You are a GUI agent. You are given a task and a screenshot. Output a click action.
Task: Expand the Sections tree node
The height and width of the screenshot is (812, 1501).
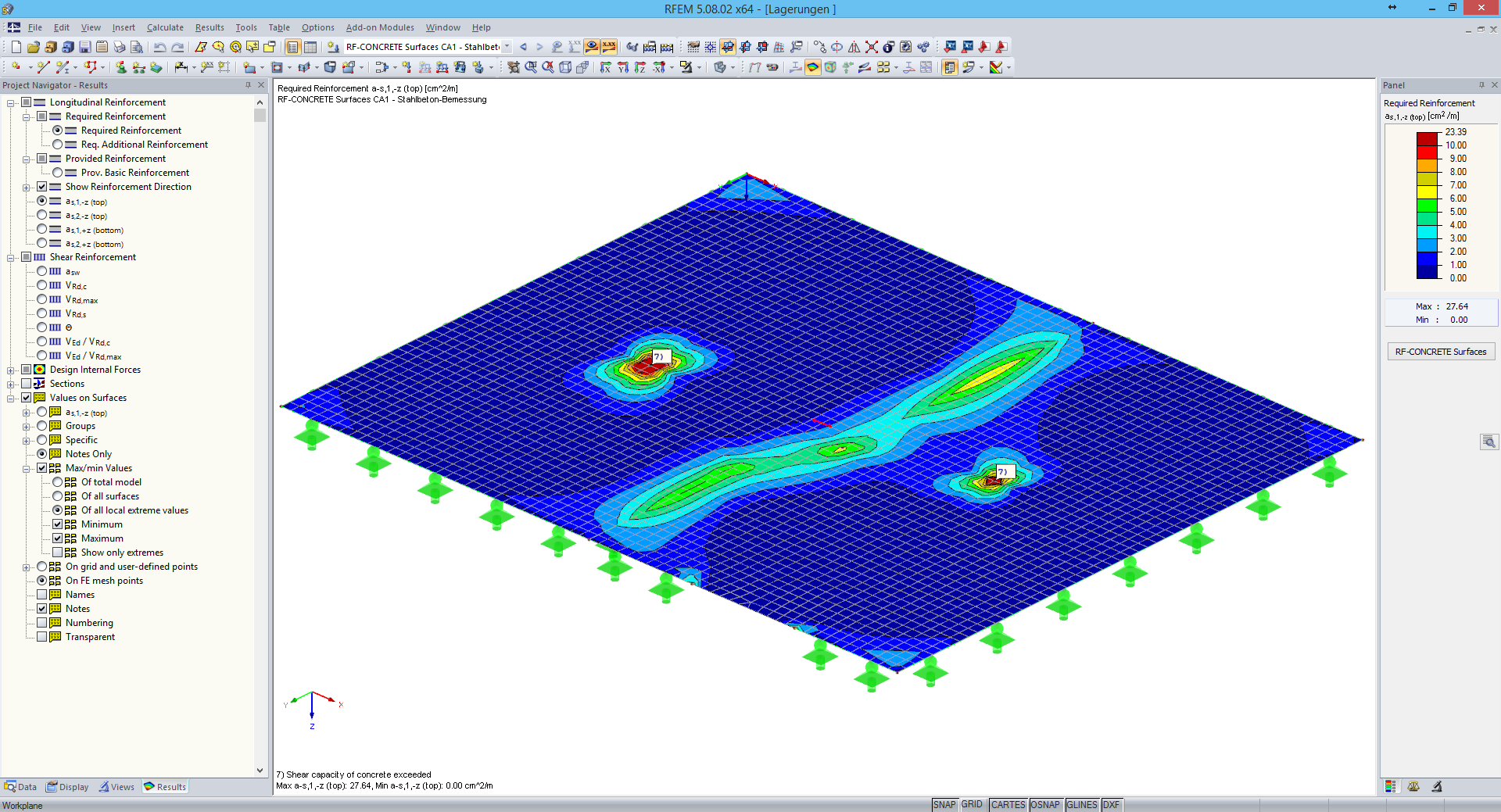pos(11,384)
